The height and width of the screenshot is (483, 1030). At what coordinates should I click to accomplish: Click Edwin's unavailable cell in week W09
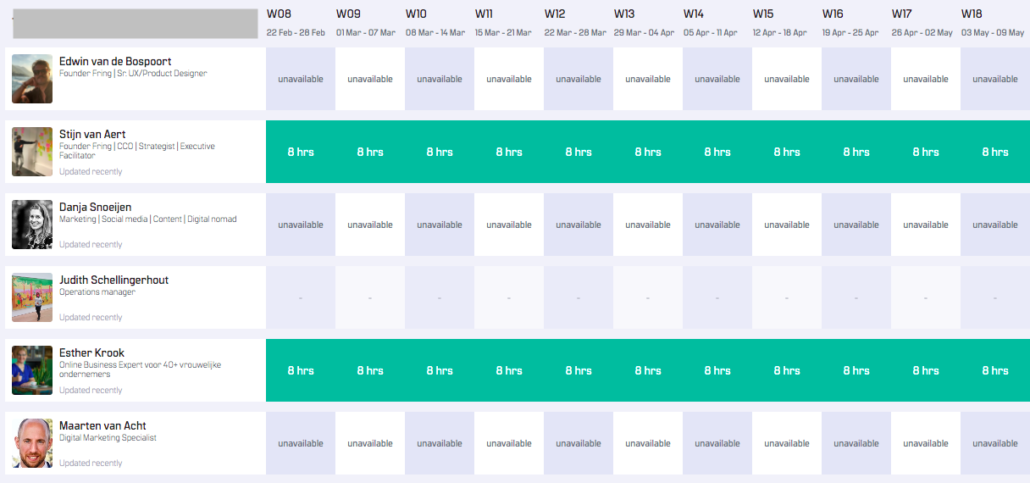370,79
